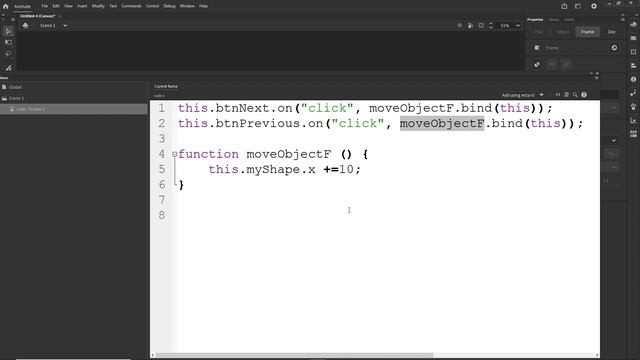Open the Commands menu
The width and height of the screenshot is (640, 360).
point(131,6)
